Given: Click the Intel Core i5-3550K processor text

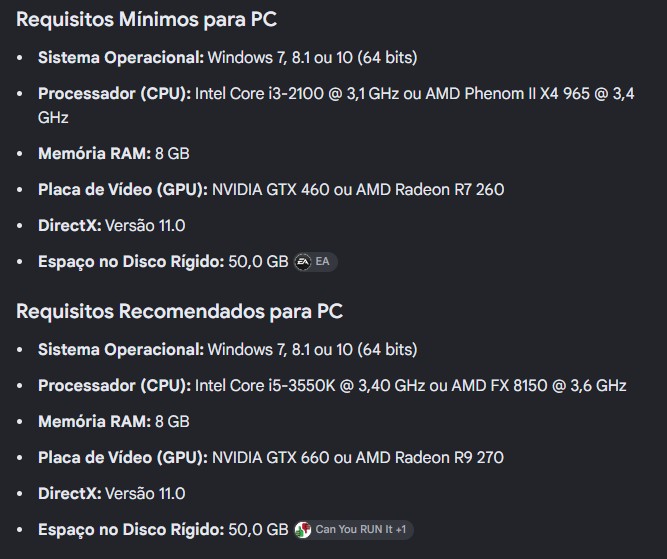Looking at the screenshot, I should (265, 386).
